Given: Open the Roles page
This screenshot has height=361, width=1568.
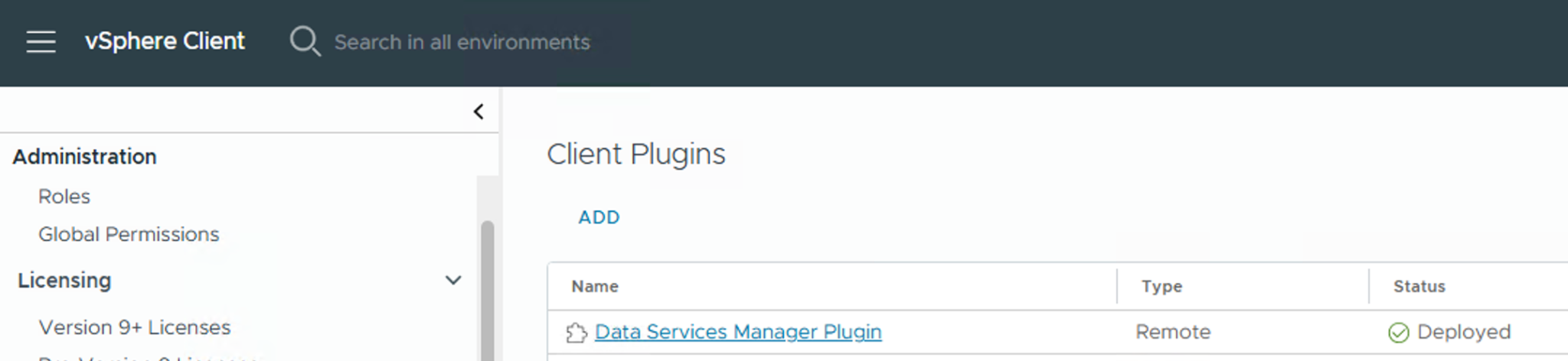Looking at the screenshot, I should (x=64, y=197).
